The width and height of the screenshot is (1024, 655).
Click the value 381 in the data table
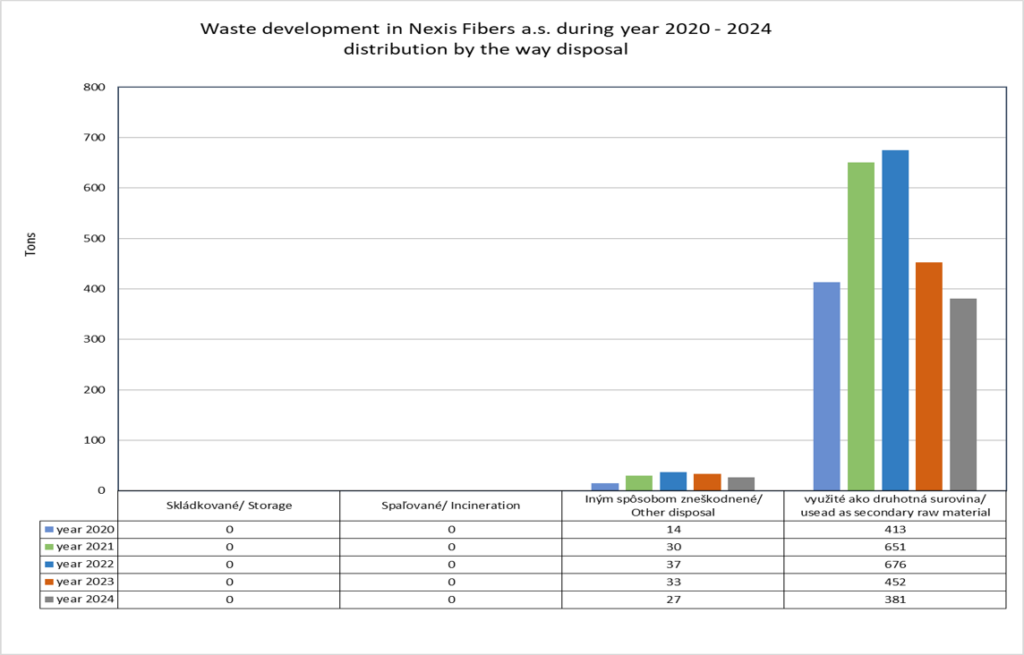(x=895, y=599)
